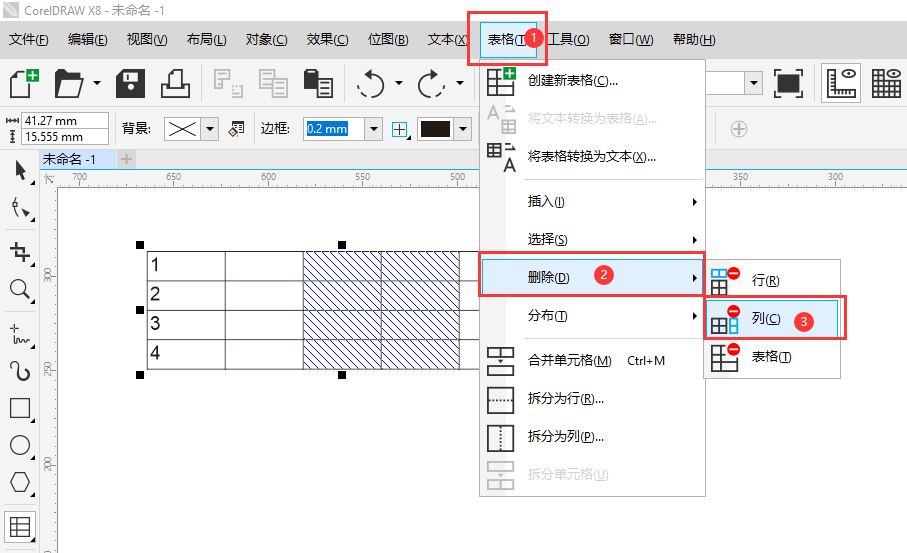
Task: Delete the whole Table option
Action: click(x=772, y=357)
